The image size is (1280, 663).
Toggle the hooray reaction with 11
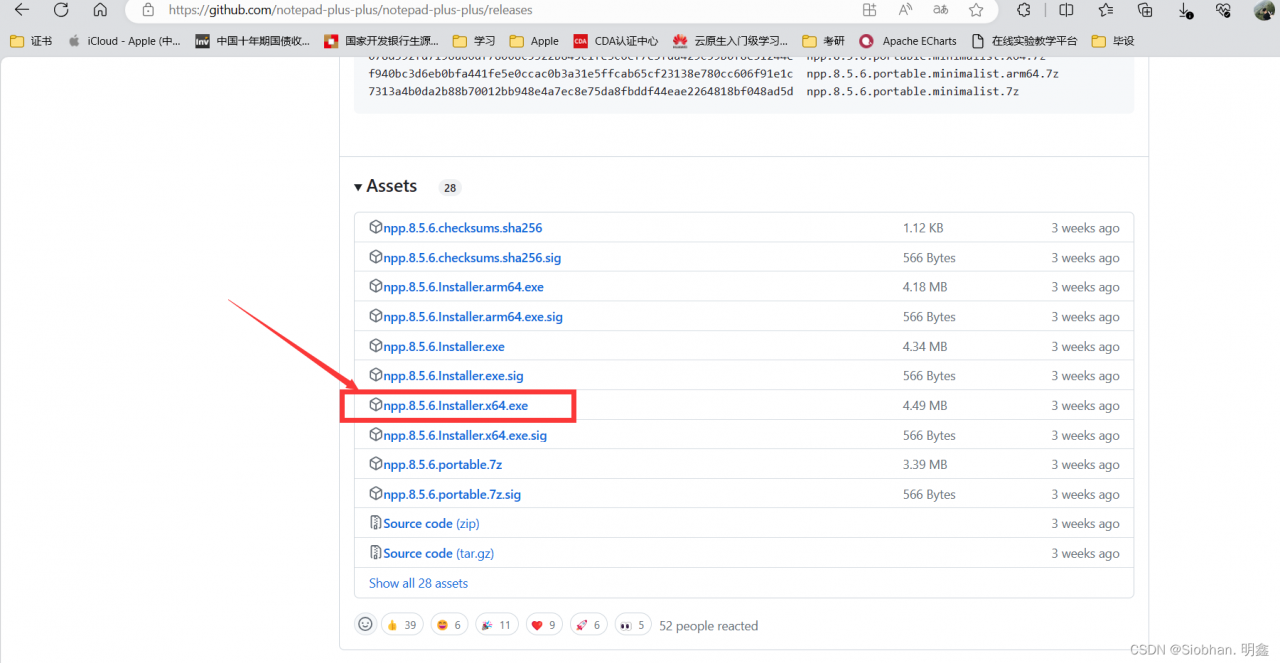coord(497,625)
